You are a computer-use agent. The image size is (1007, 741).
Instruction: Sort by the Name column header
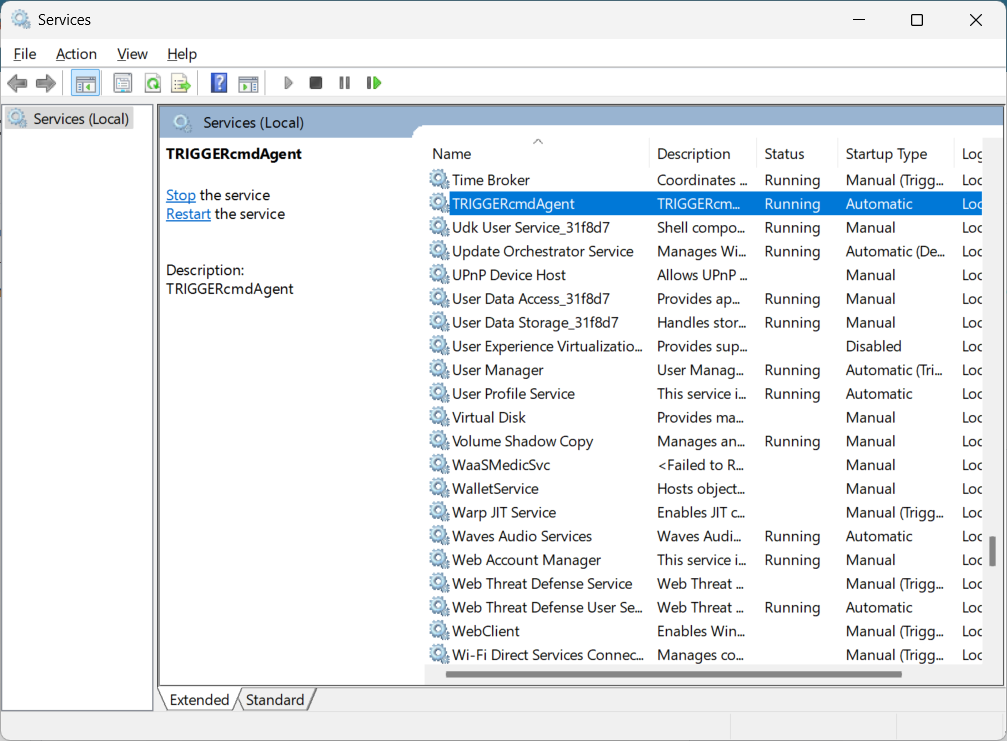click(x=538, y=153)
